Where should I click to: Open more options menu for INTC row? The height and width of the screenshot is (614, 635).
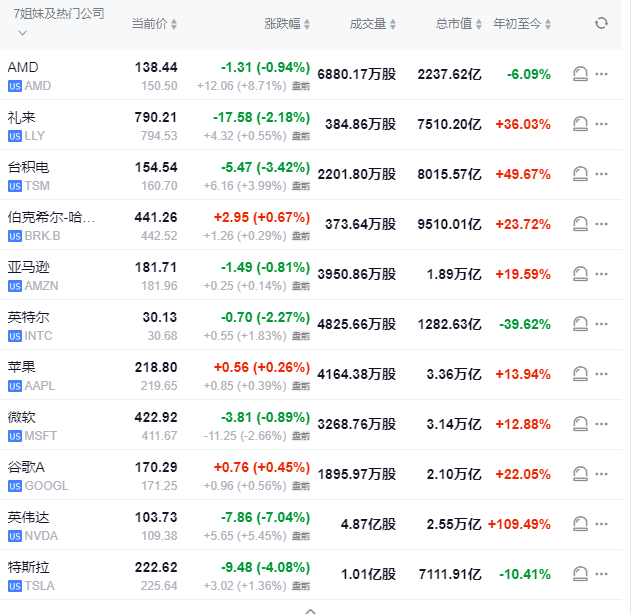pyautogui.click(x=601, y=324)
